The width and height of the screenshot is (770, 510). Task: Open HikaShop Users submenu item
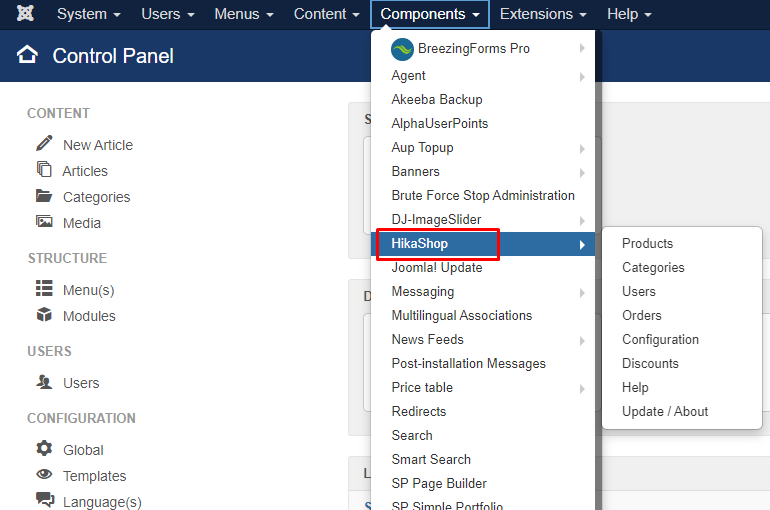pos(638,292)
